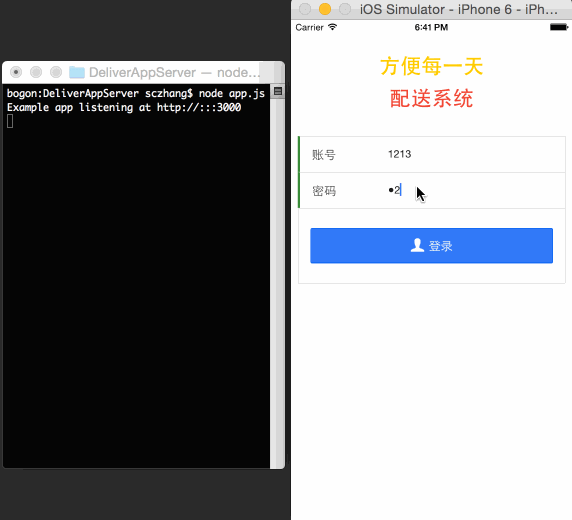Click the folder icon beside DeliverAppServer title
Image resolution: width=572 pixels, height=520 pixels.
coord(77,72)
